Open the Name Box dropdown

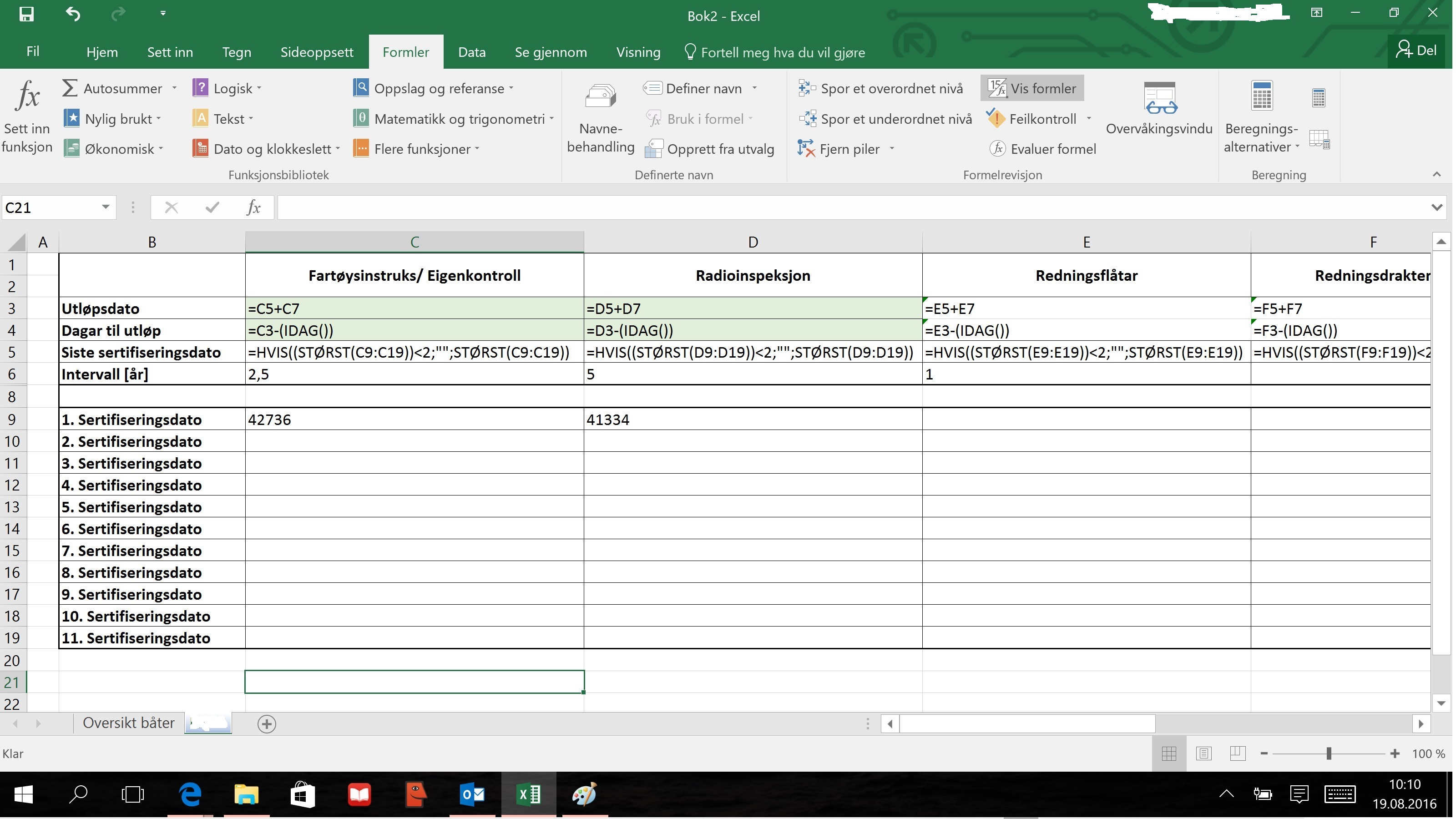point(105,207)
